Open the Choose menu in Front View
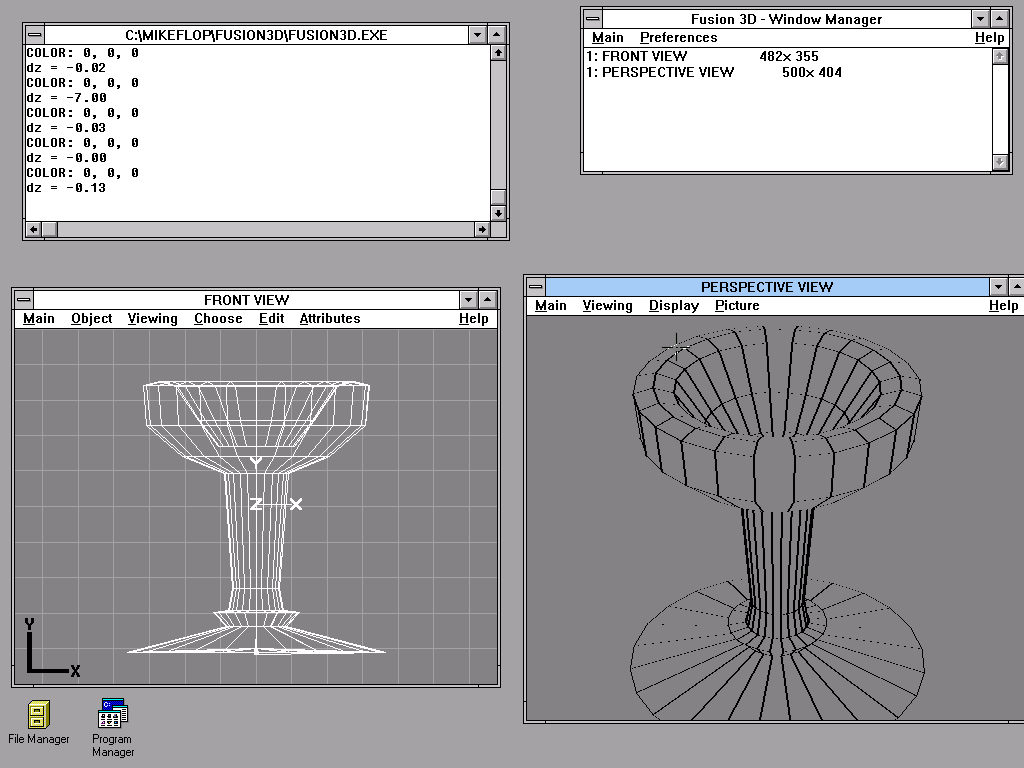Viewport: 1024px width, 768px height. 218,319
